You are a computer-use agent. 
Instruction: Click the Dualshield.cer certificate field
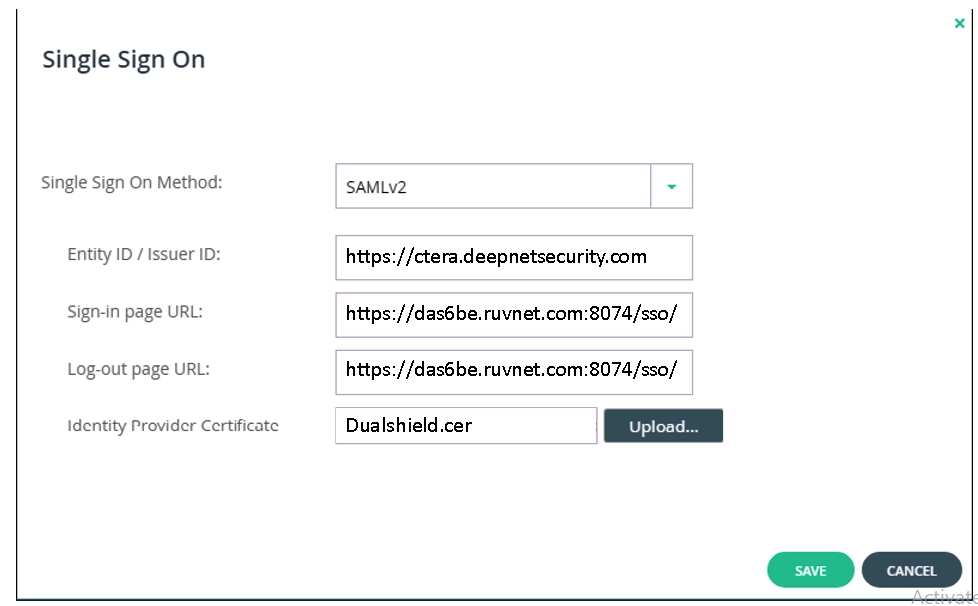coord(465,425)
